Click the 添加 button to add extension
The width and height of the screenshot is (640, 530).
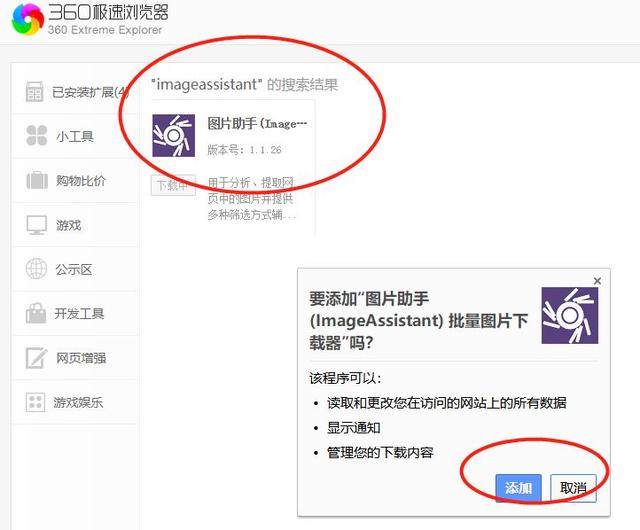pyautogui.click(x=518, y=488)
